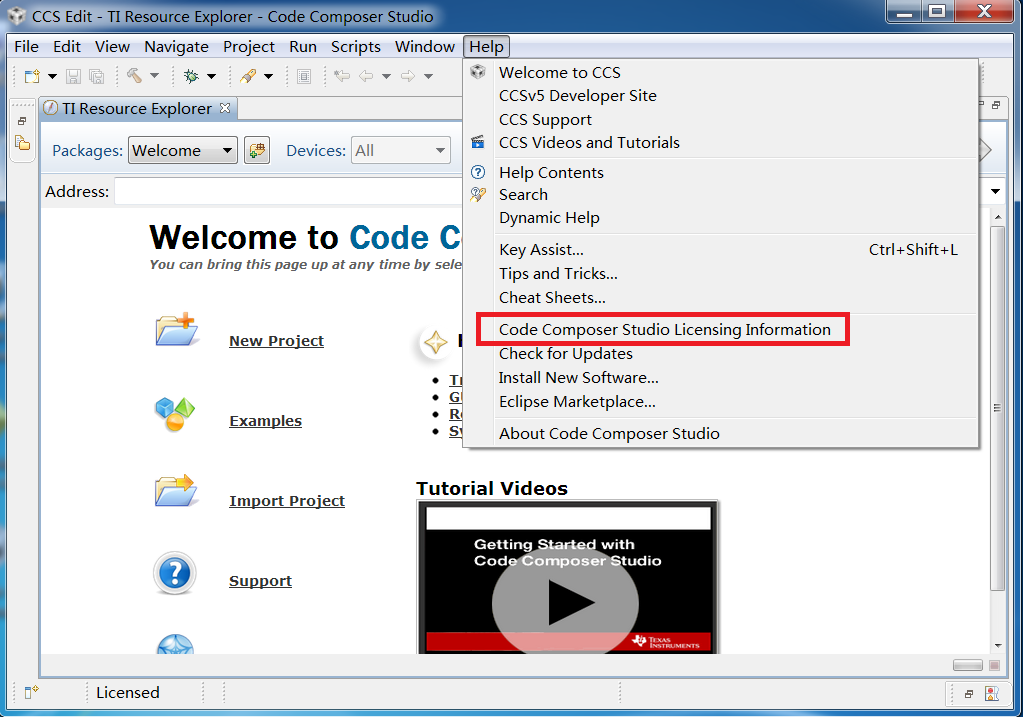Select Cheat Sheets... menu item
The width and height of the screenshot is (1023, 717).
(721, 298)
